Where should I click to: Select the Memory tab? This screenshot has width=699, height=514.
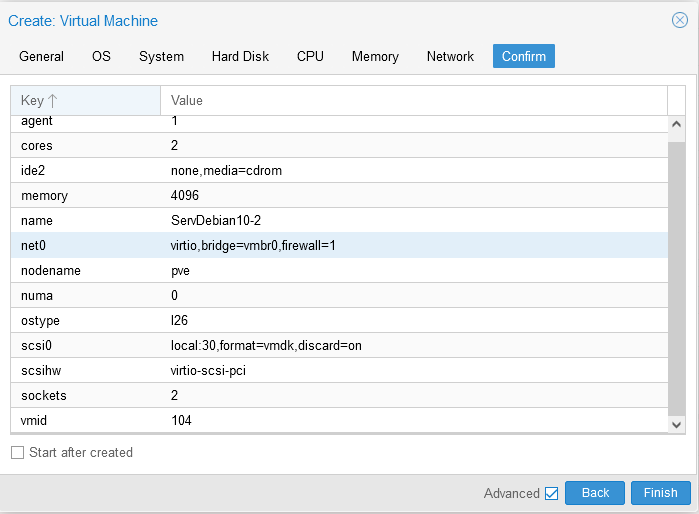coord(375,57)
